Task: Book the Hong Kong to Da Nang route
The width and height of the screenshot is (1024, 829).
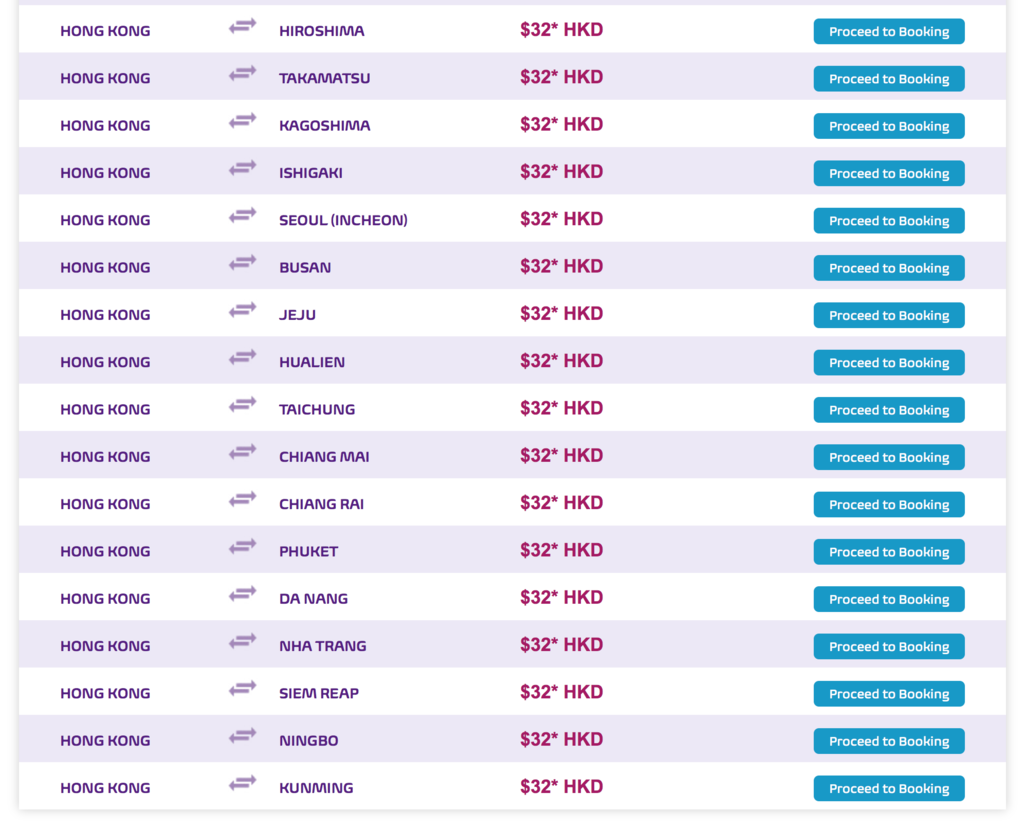Action: pyautogui.click(x=889, y=599)
